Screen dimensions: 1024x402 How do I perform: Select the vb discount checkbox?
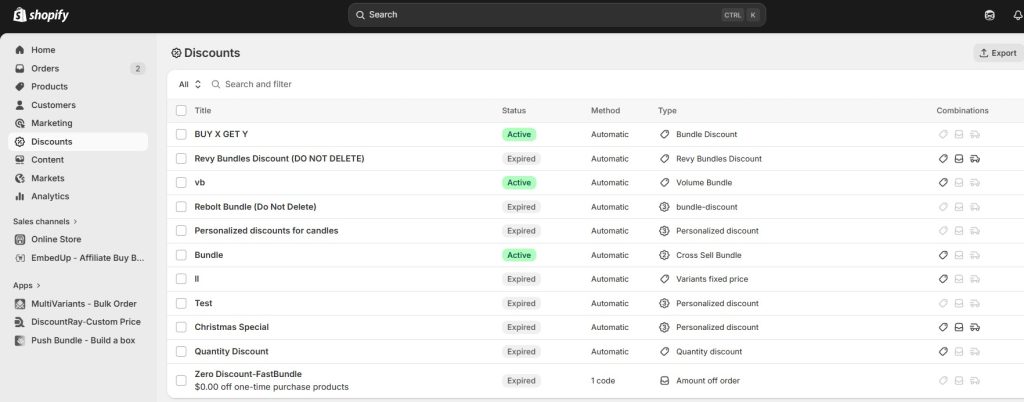(181, 183)
